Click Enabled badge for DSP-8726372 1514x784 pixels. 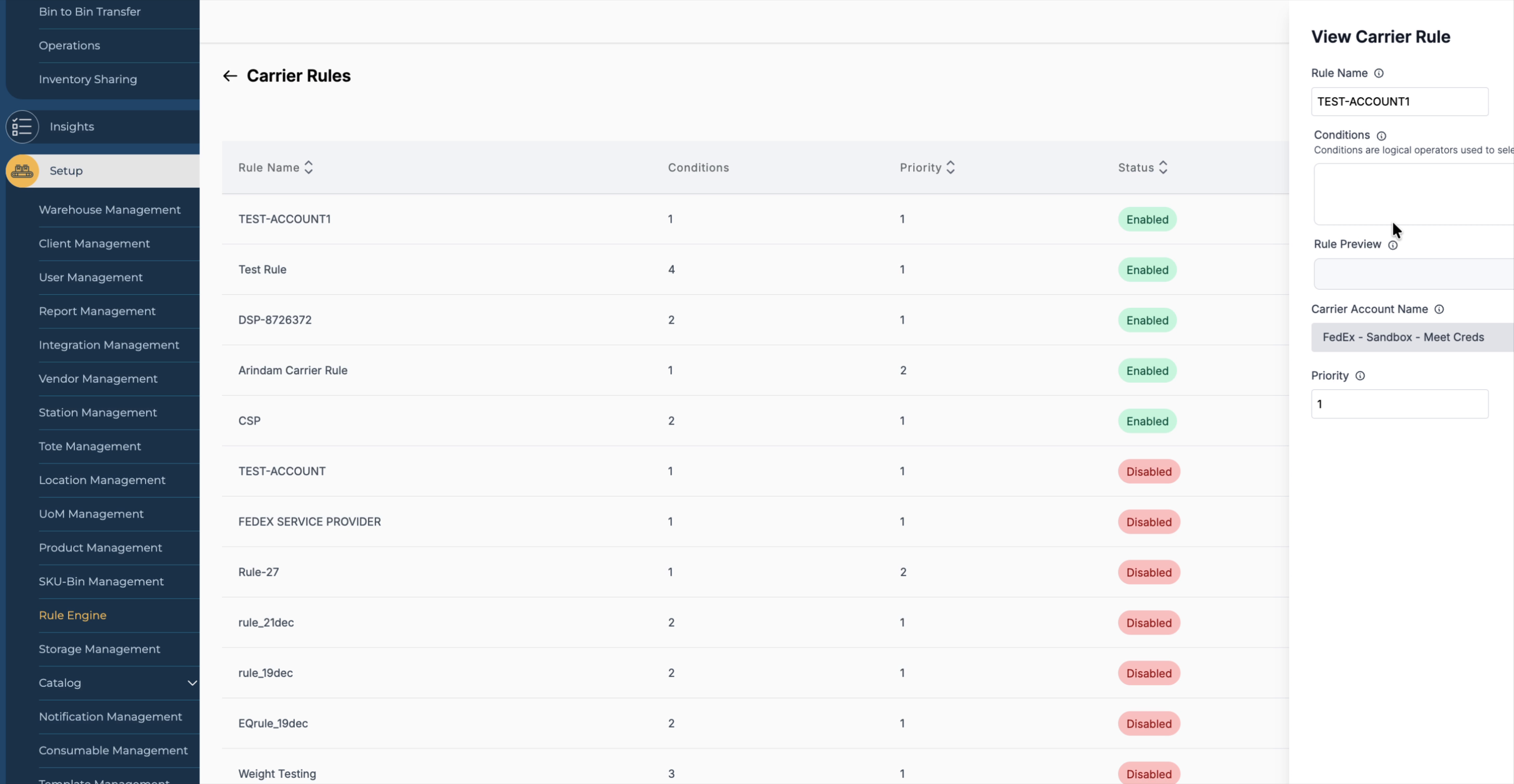[1146, 321]
